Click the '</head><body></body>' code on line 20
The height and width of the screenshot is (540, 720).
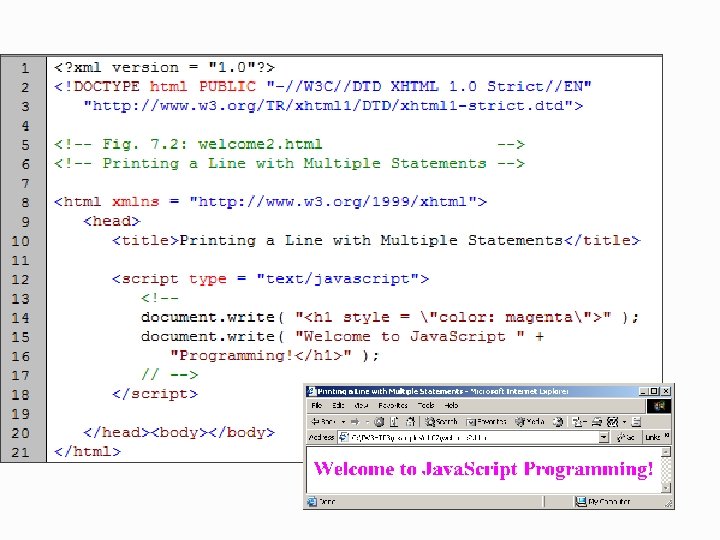(x=179, y=433)
